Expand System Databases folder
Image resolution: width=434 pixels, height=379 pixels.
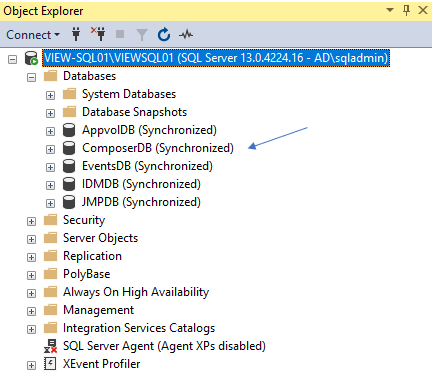tap(50, 96)
